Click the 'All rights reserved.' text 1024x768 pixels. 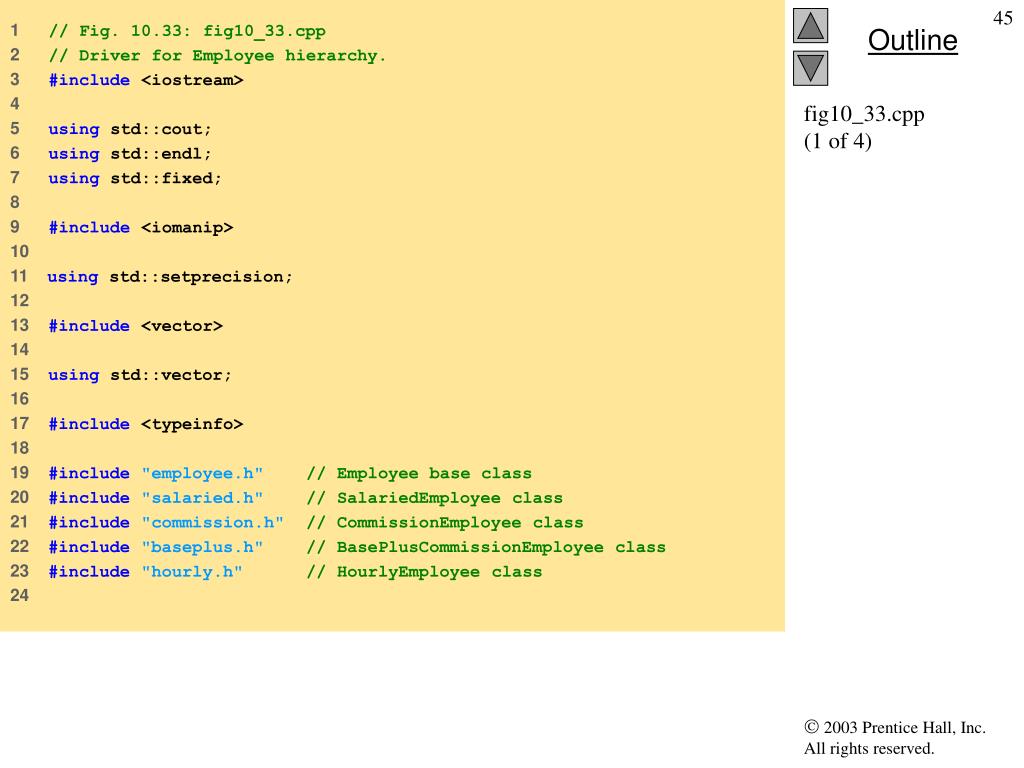point(869,748)
